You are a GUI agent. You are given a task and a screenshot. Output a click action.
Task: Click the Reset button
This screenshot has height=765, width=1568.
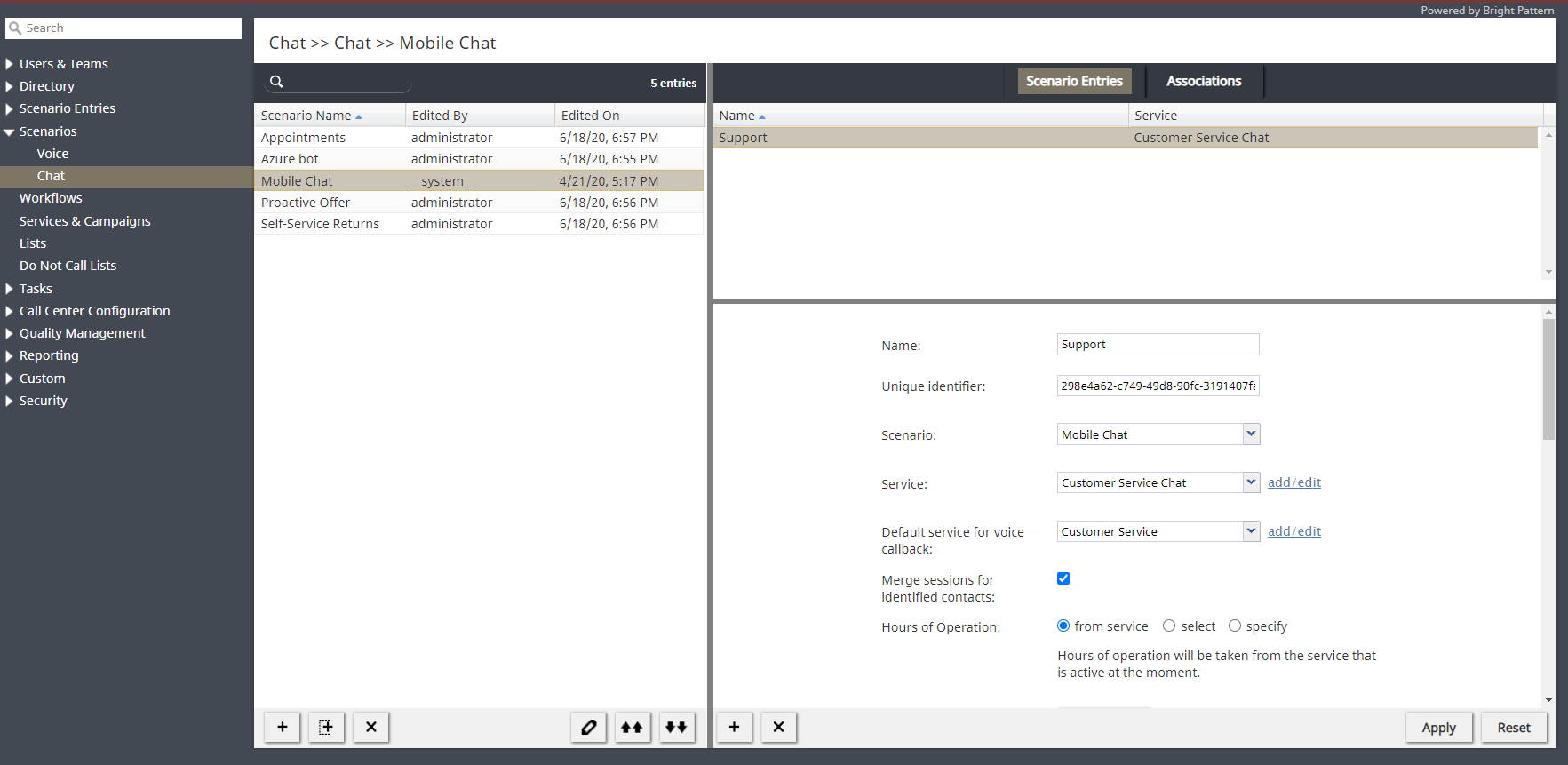click(1514, 728)
